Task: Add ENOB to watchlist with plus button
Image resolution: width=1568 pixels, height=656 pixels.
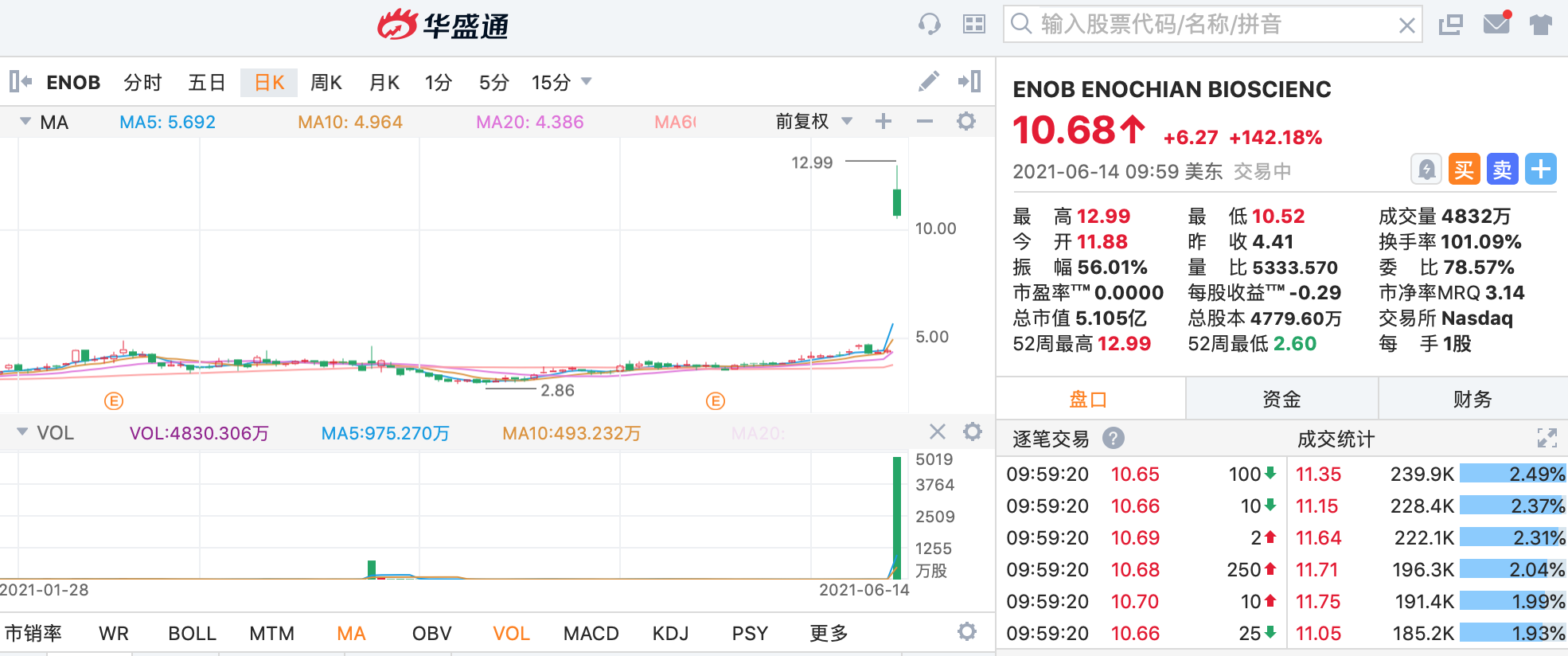Action: coord(1541,169)
